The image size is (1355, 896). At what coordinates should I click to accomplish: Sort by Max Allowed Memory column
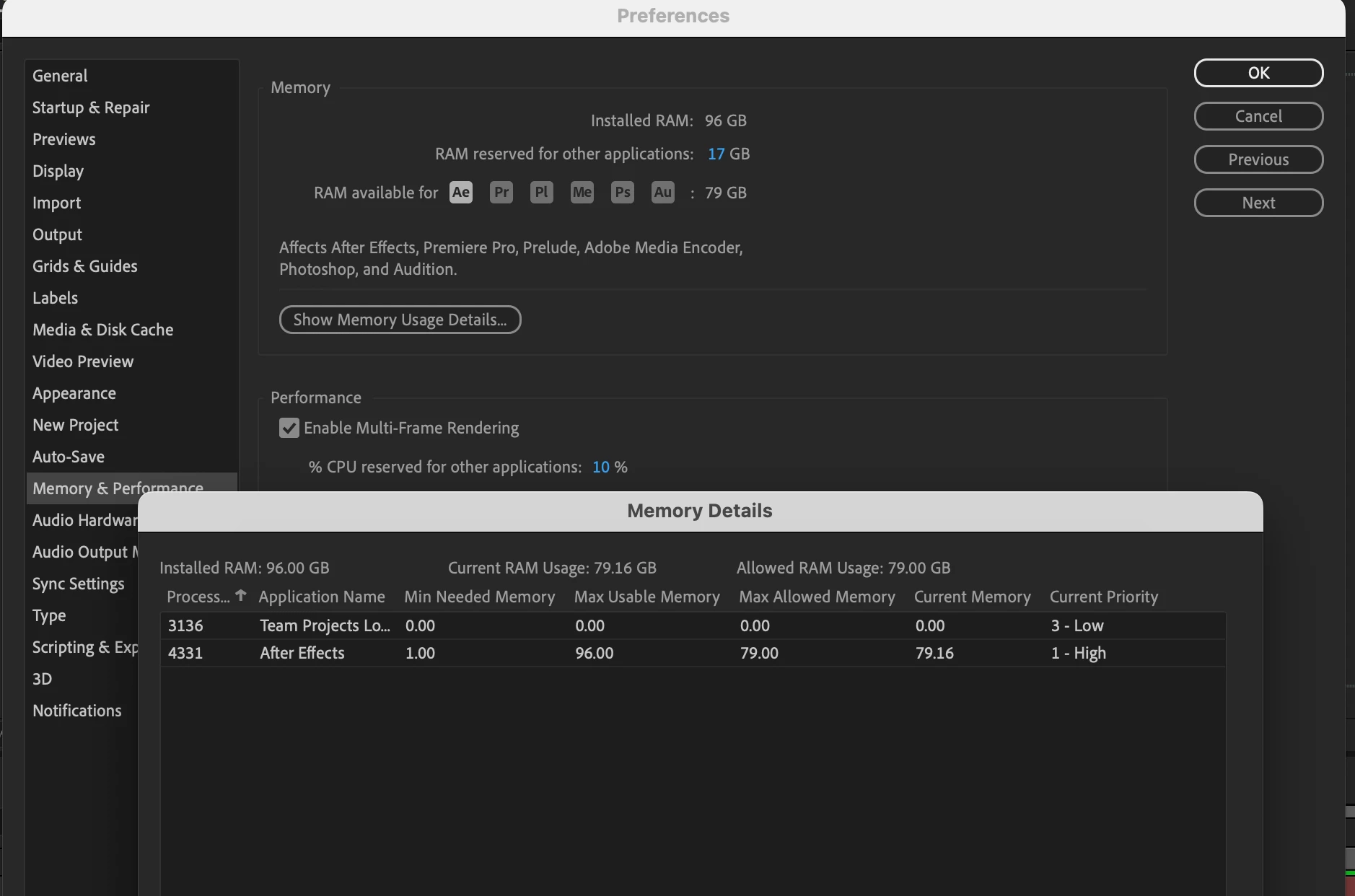(x=817, y=597)
